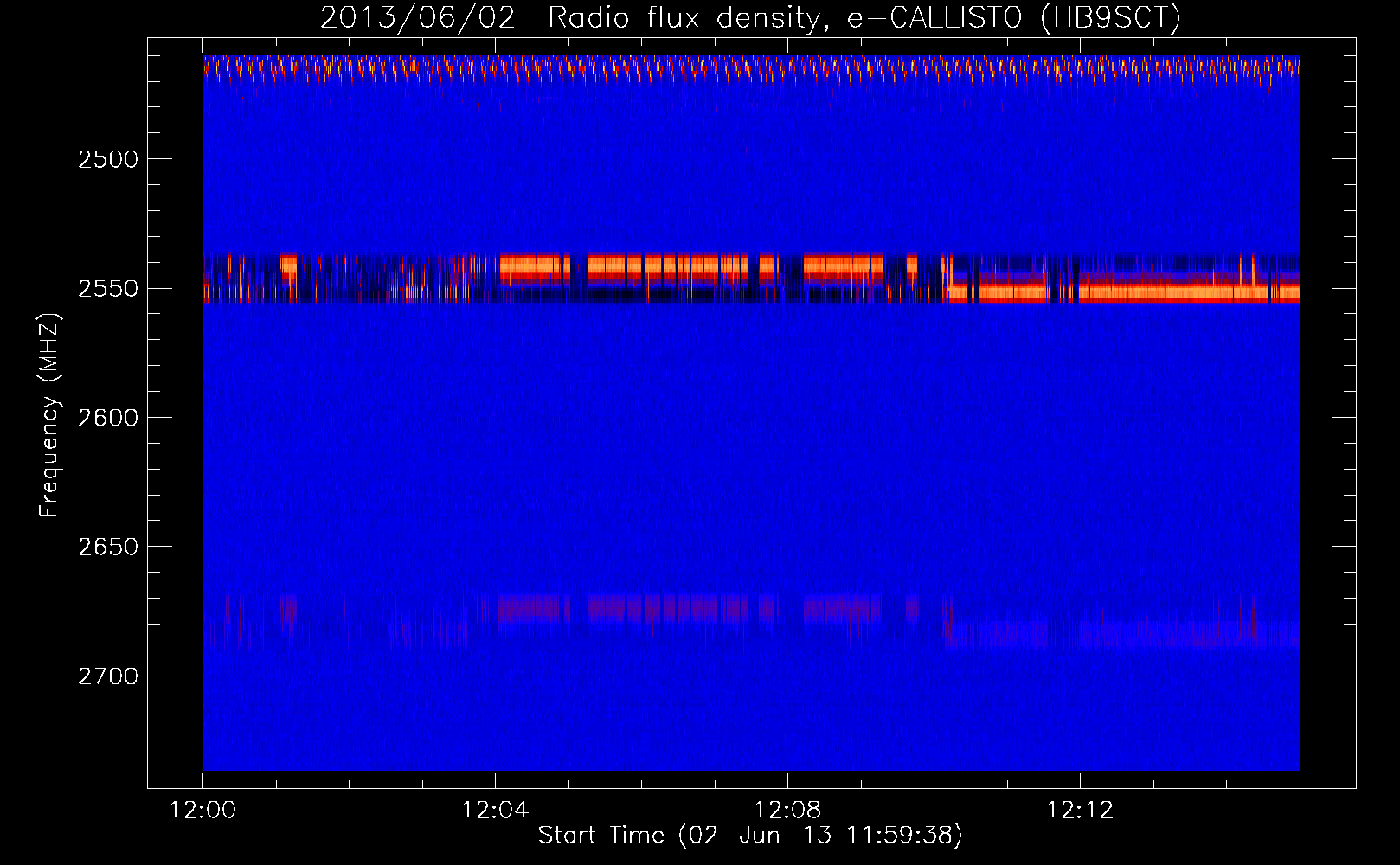This screenshot has height=865, width=1400.
Task: Click the 2600 frequency tick label
Action: [108, 418]
